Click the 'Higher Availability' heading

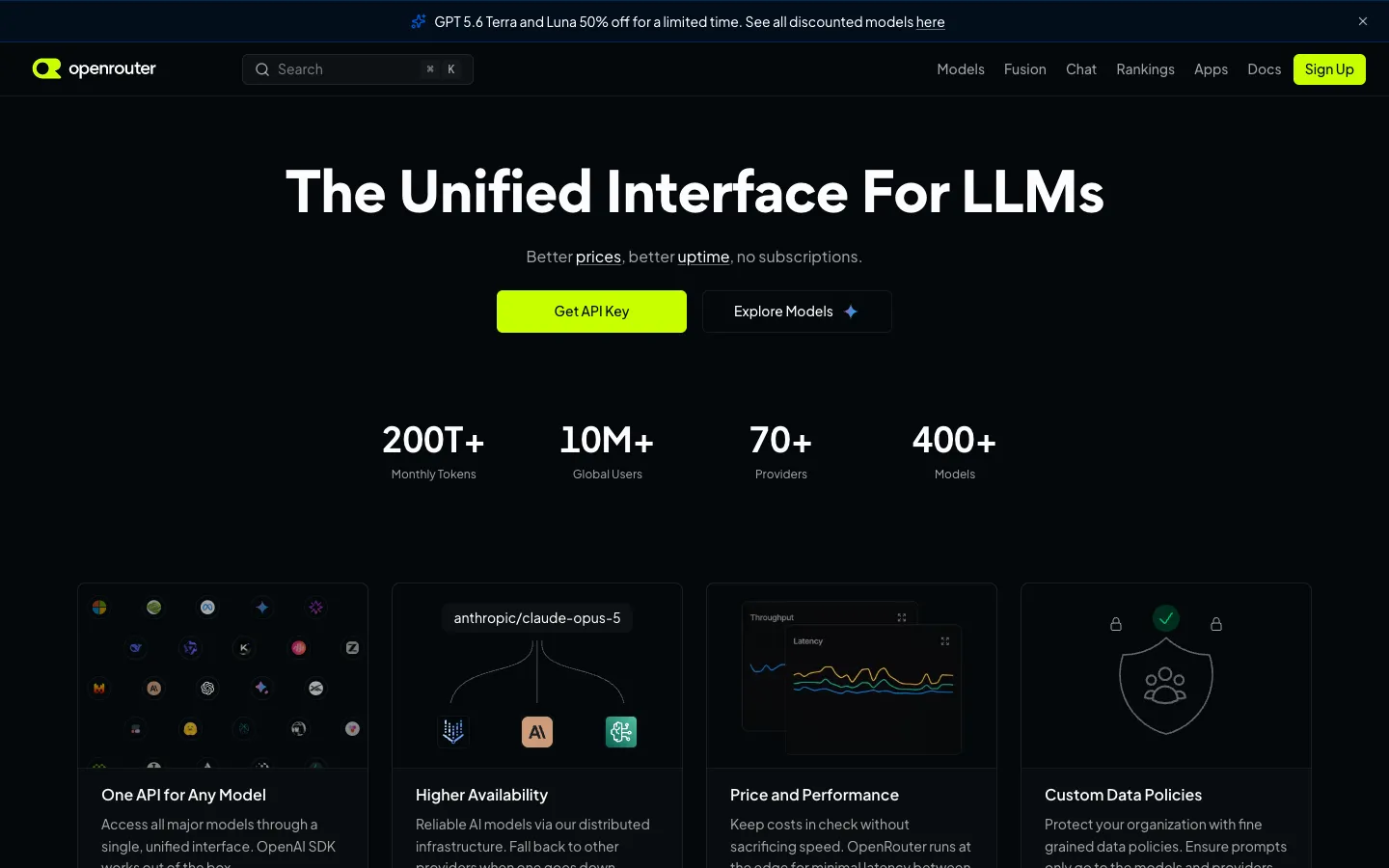[x=481, y=795]
